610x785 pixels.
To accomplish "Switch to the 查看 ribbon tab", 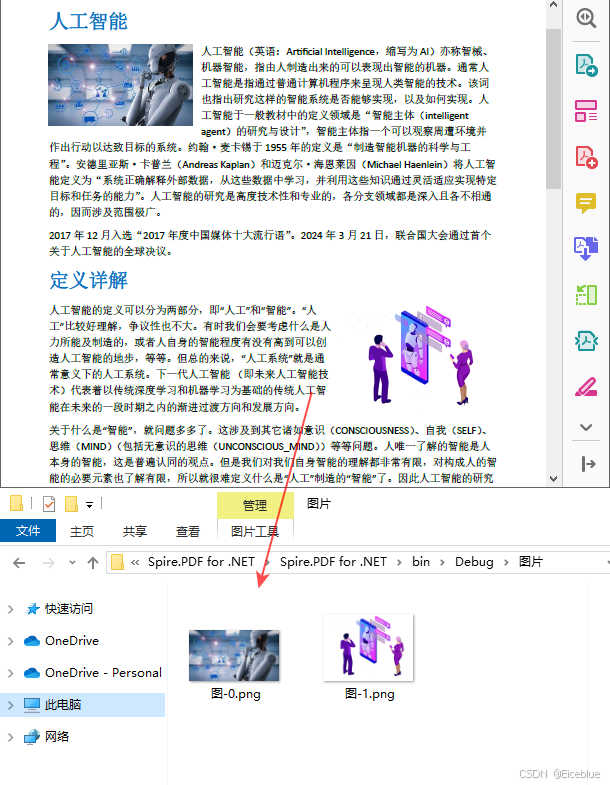I will pyautogui.click(x=188, y=531).
